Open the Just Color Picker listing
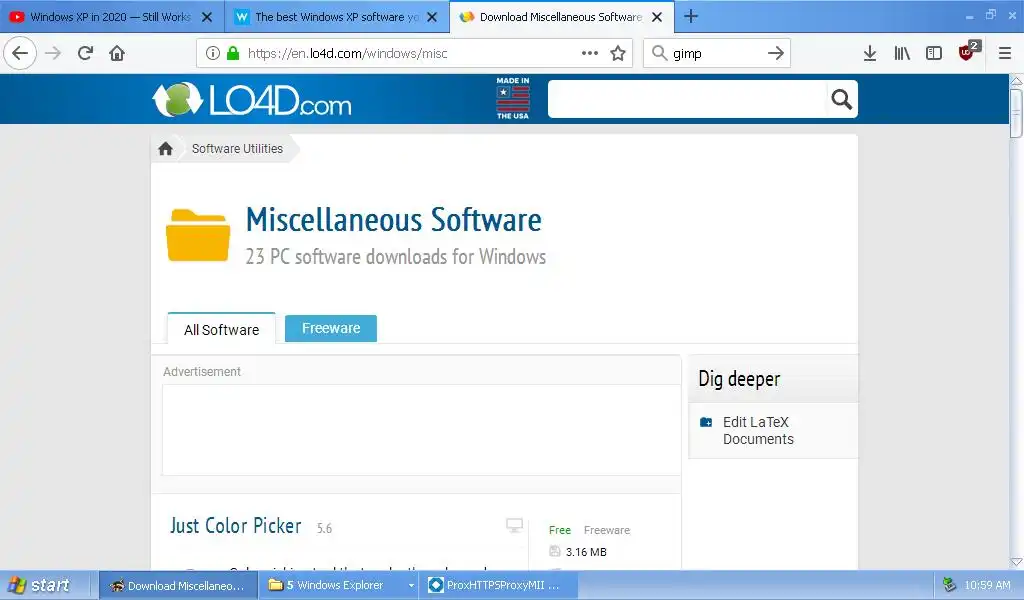 [236, 526]
